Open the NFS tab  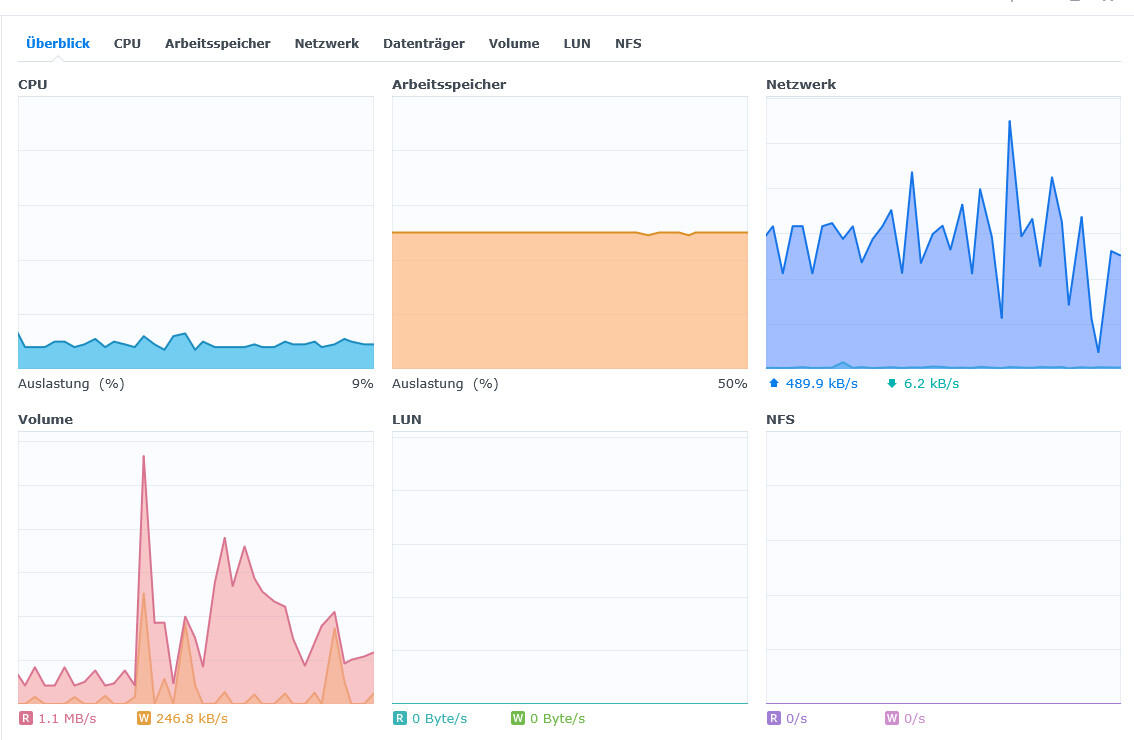628,43
